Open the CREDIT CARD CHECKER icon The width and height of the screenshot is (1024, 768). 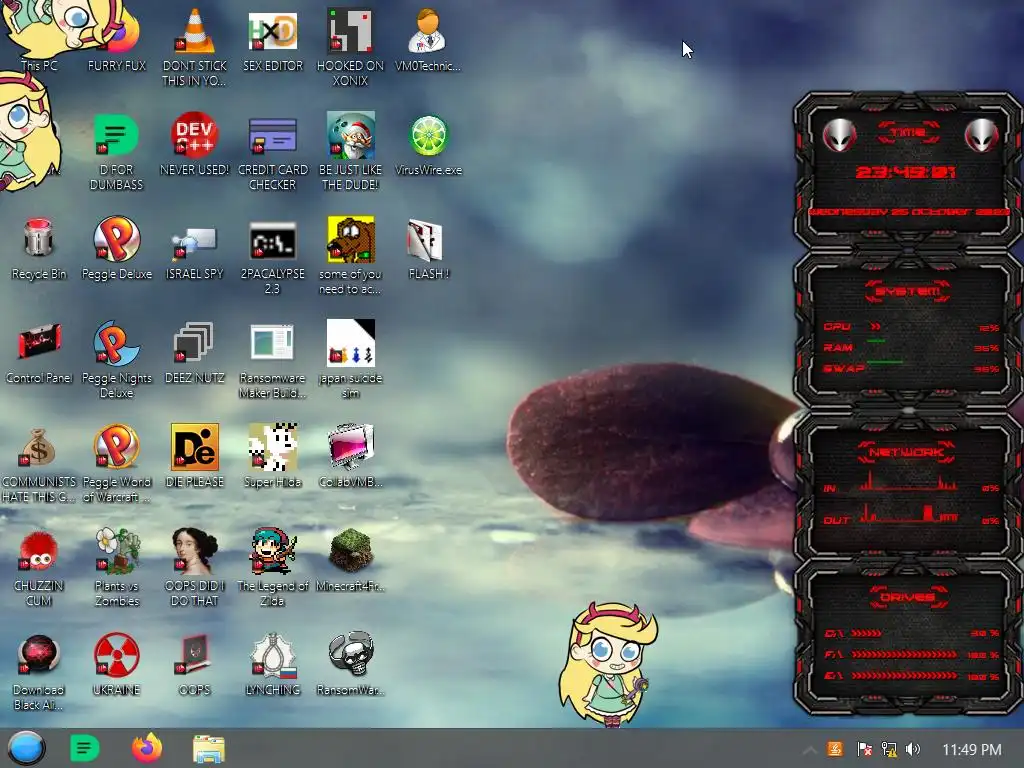(272, 135)
